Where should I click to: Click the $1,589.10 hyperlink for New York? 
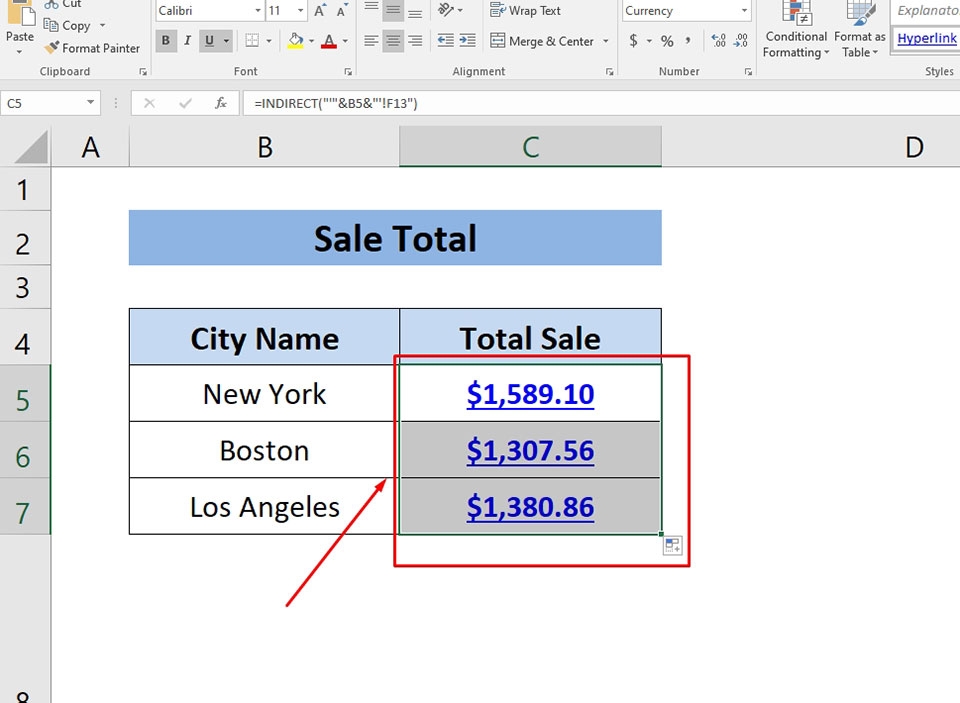(x=529, y=394)
